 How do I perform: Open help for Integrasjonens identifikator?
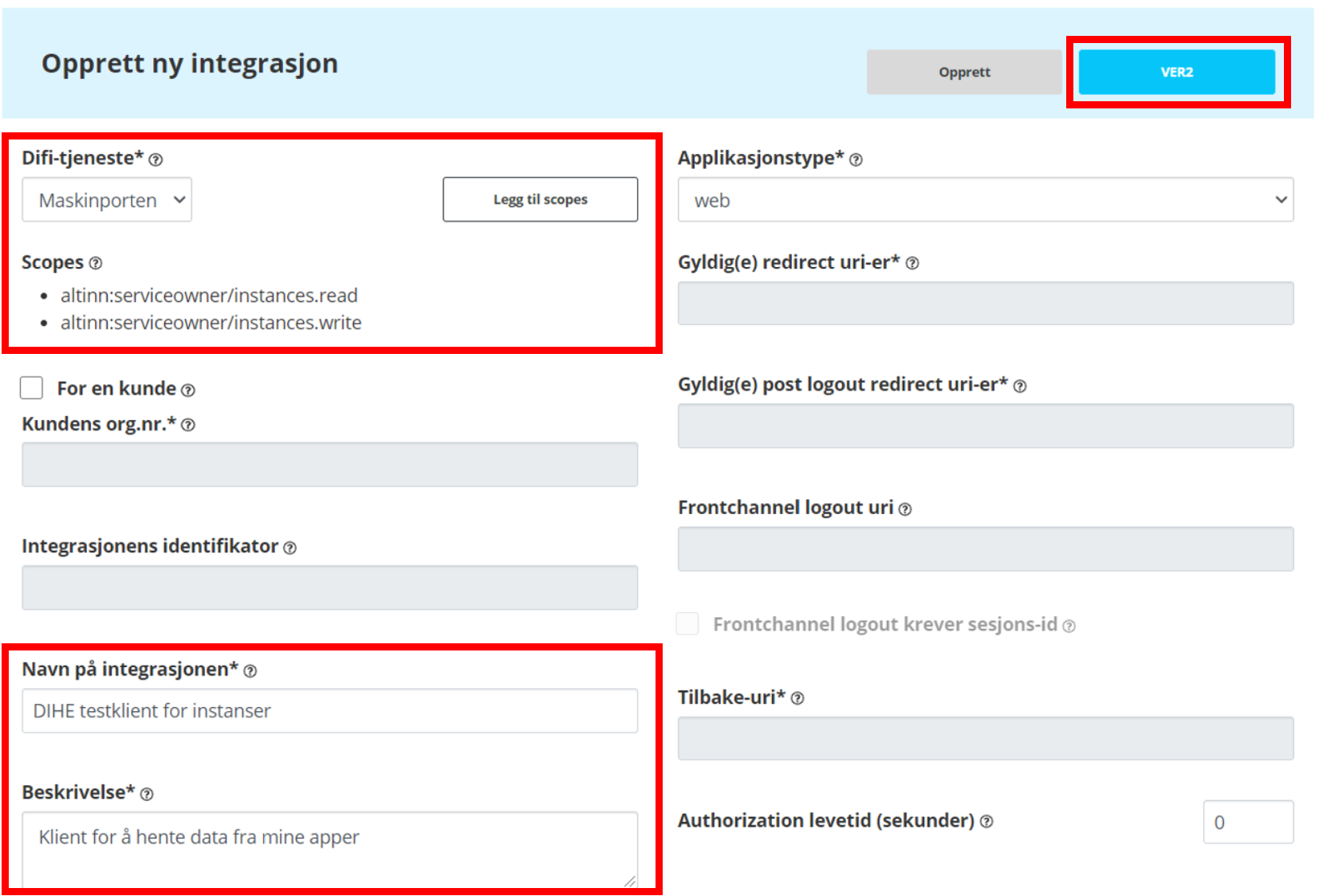tap(290, 548)
